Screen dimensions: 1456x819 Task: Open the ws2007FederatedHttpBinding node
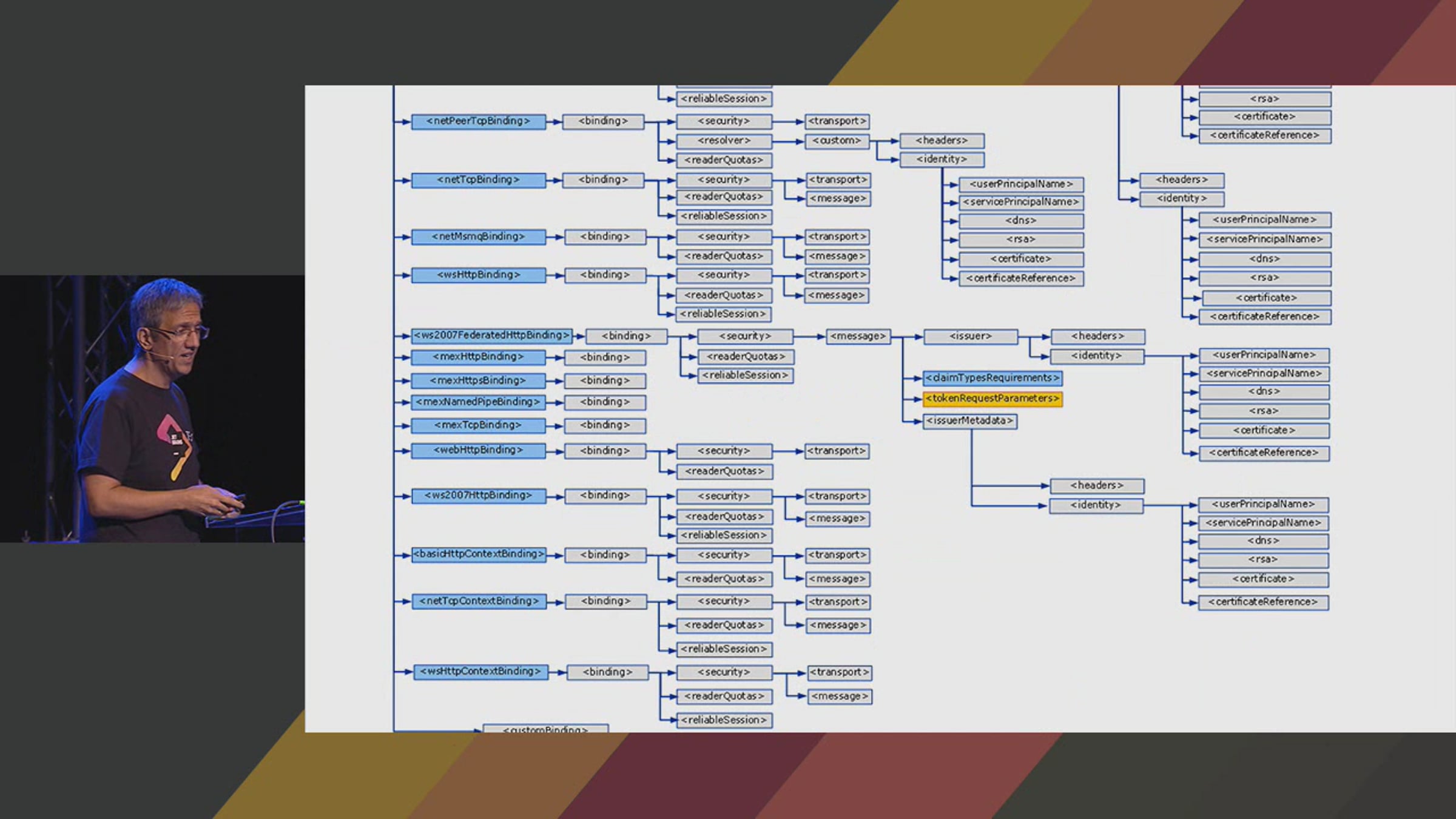[x=491, y=335]
